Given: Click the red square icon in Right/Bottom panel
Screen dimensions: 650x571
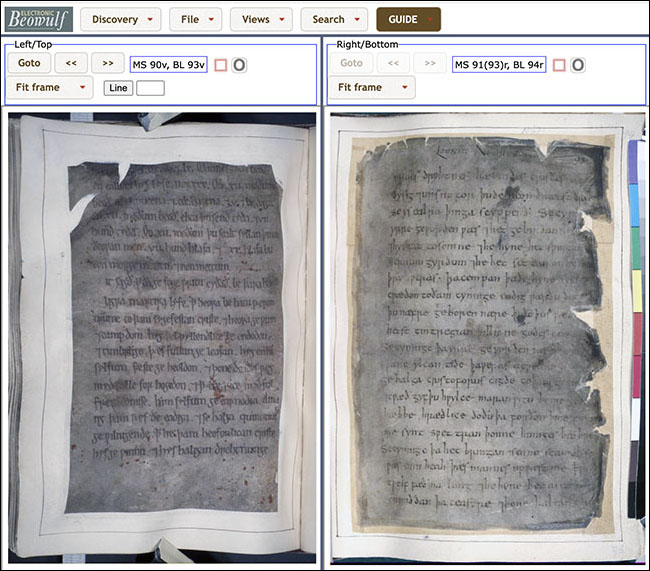Looking at the screenshot, I should click(559, 65).
